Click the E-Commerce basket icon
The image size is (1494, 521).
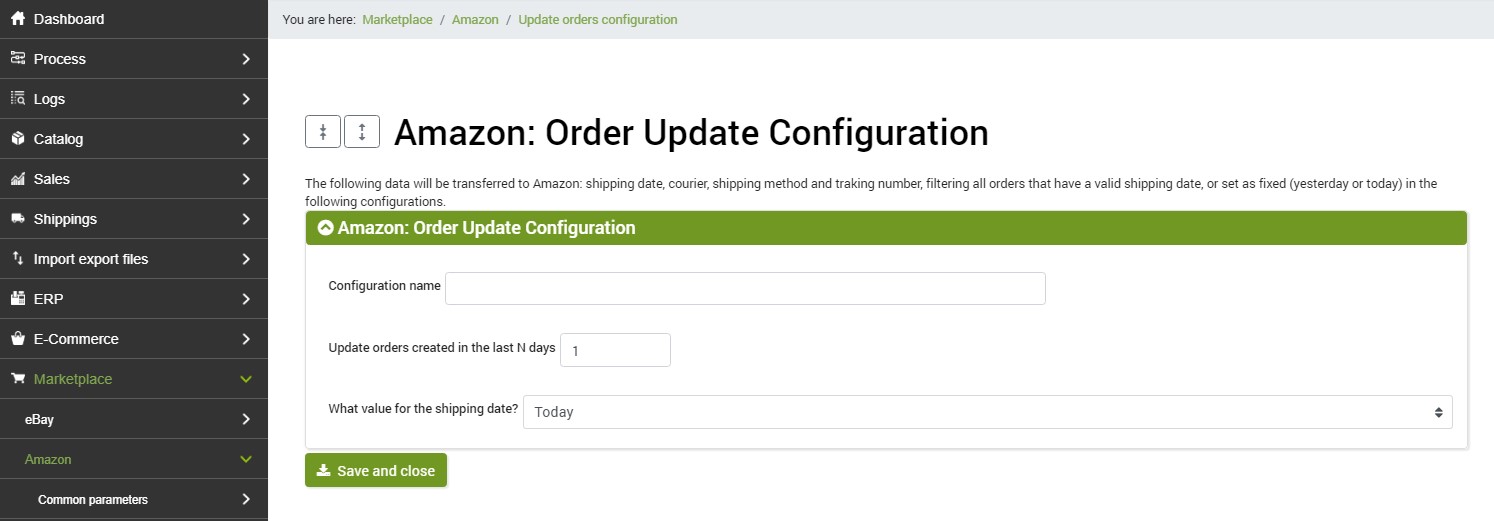click(17, 339)
